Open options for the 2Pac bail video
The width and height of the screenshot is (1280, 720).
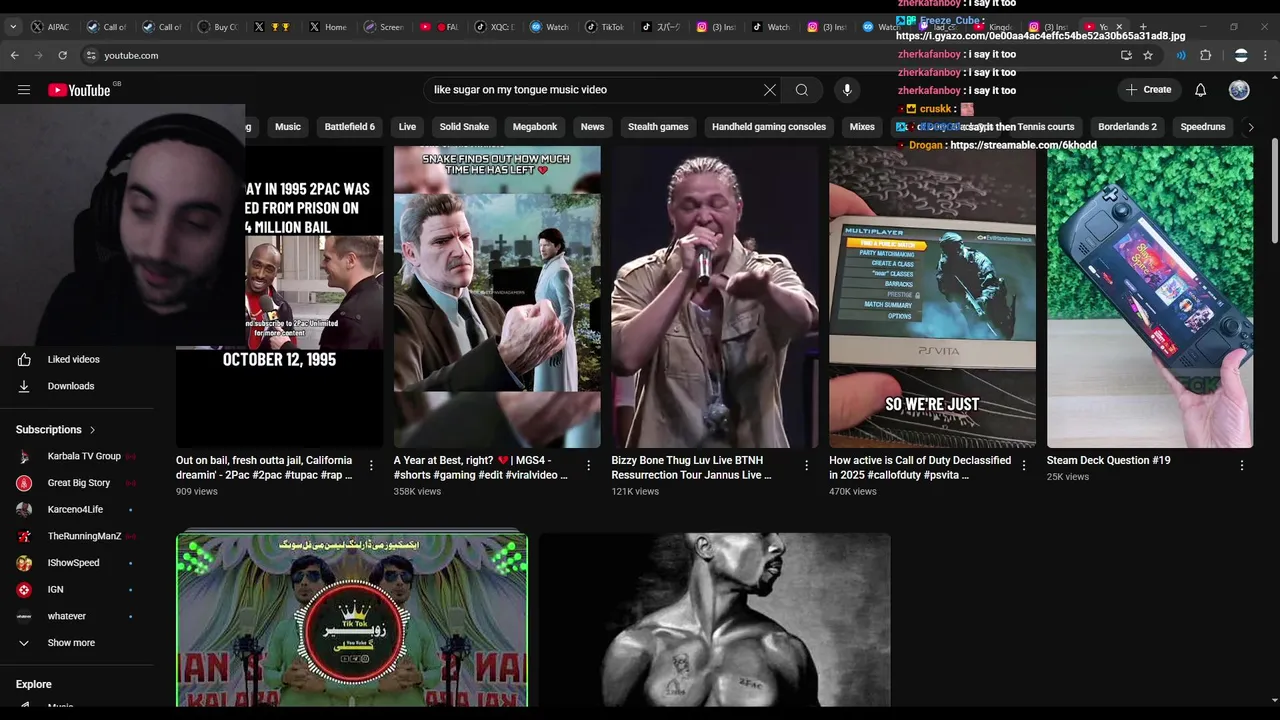point(371,465)
